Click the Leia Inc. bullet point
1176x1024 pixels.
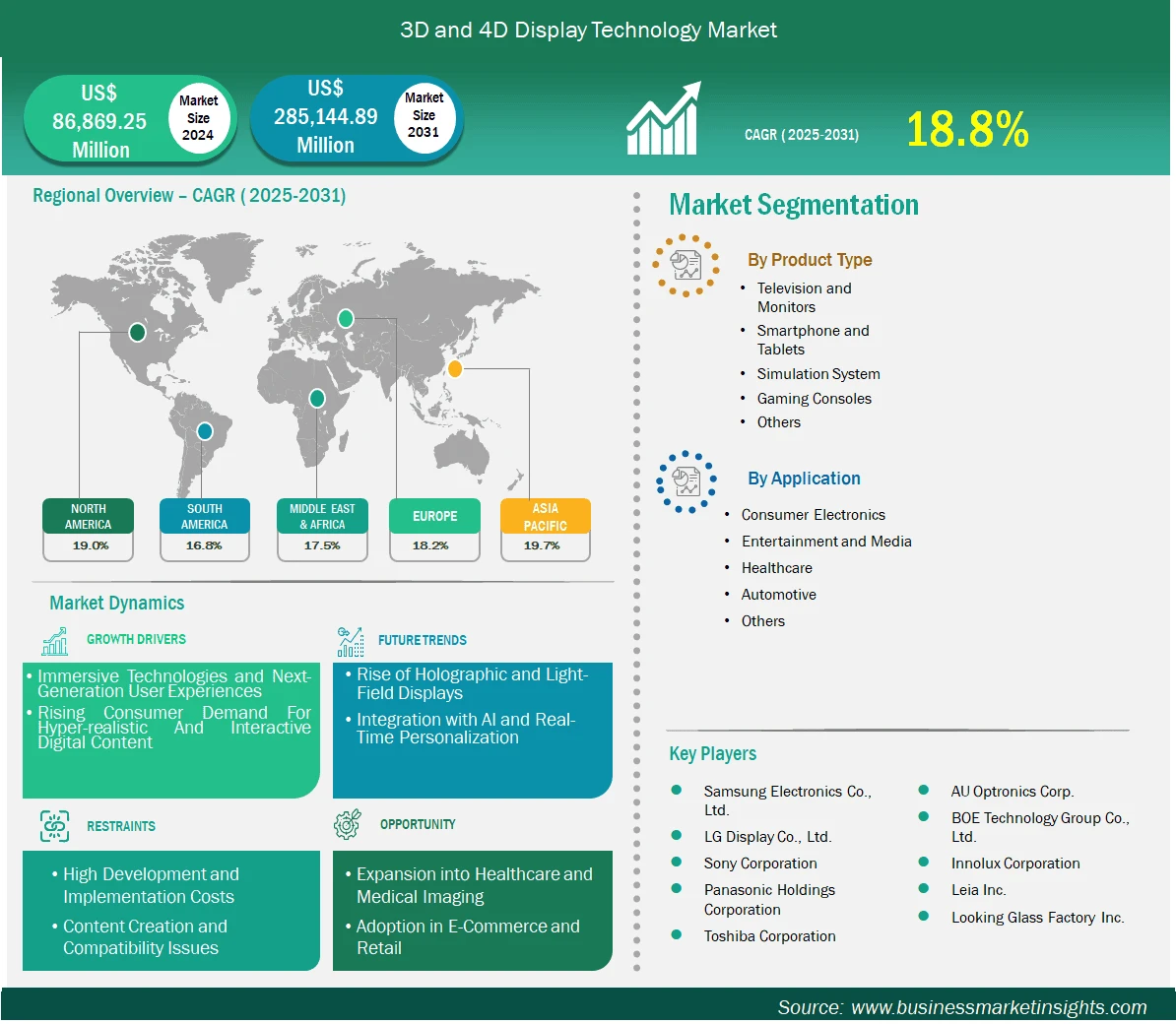click(x=924, y=889)
